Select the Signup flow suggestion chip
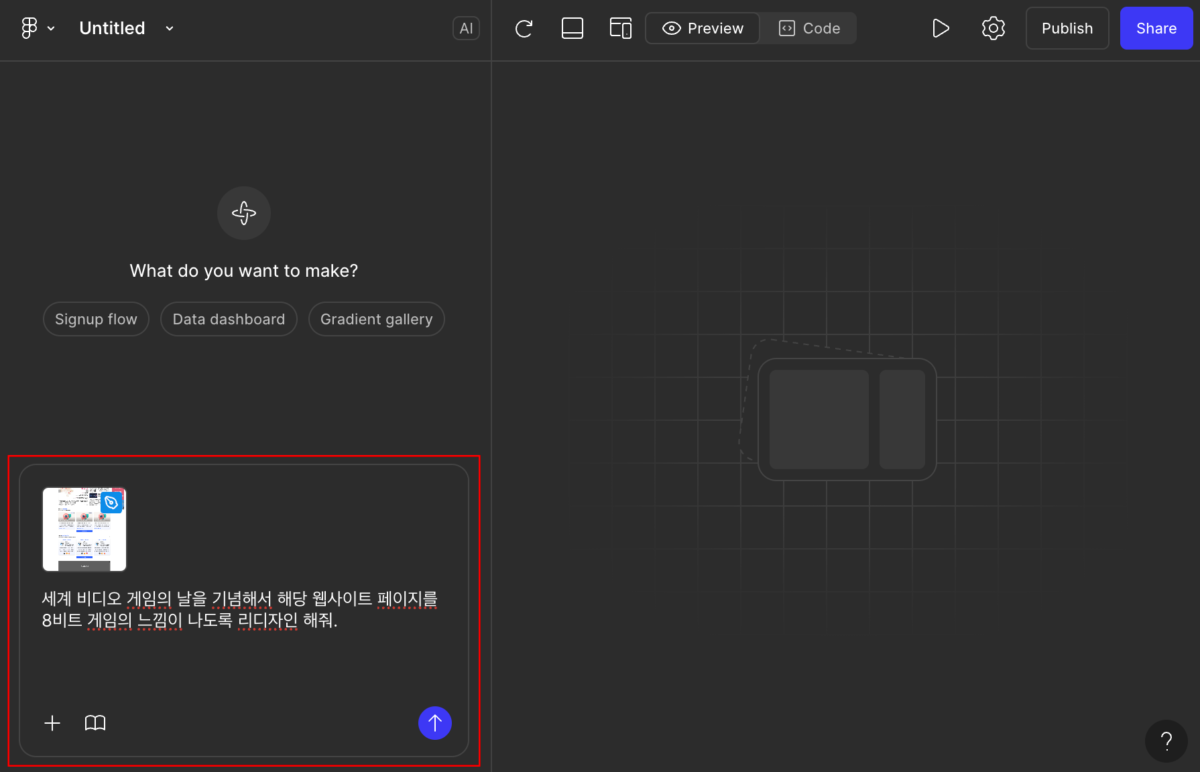The width and height of the screenshot is (1200, 772). click(96, 318)
